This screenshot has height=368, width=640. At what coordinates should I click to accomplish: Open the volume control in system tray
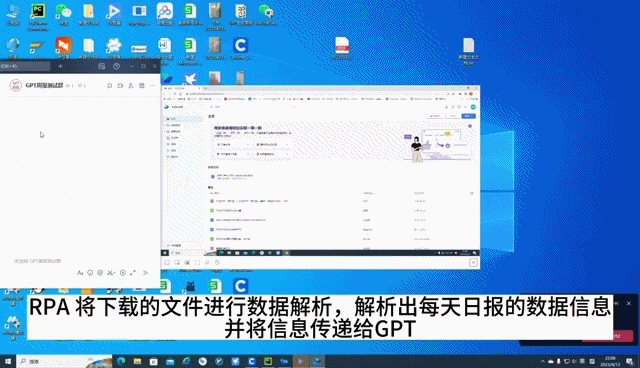pyautogui.click(x=574, y=361)
